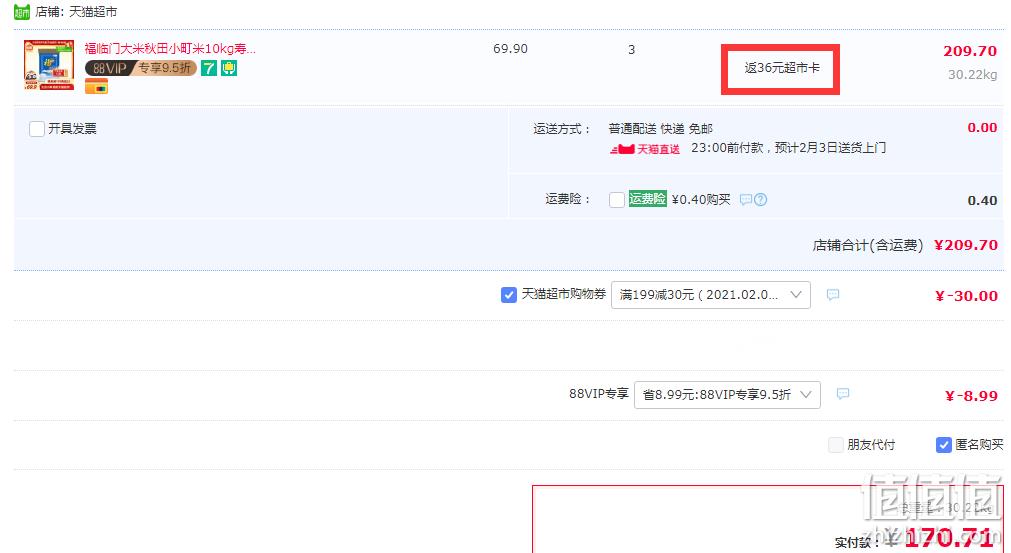This screenshot has width=1011, height=553.
Task: Click the 0.40 insurance fee amount on the right
Action: tap(982, 200)
